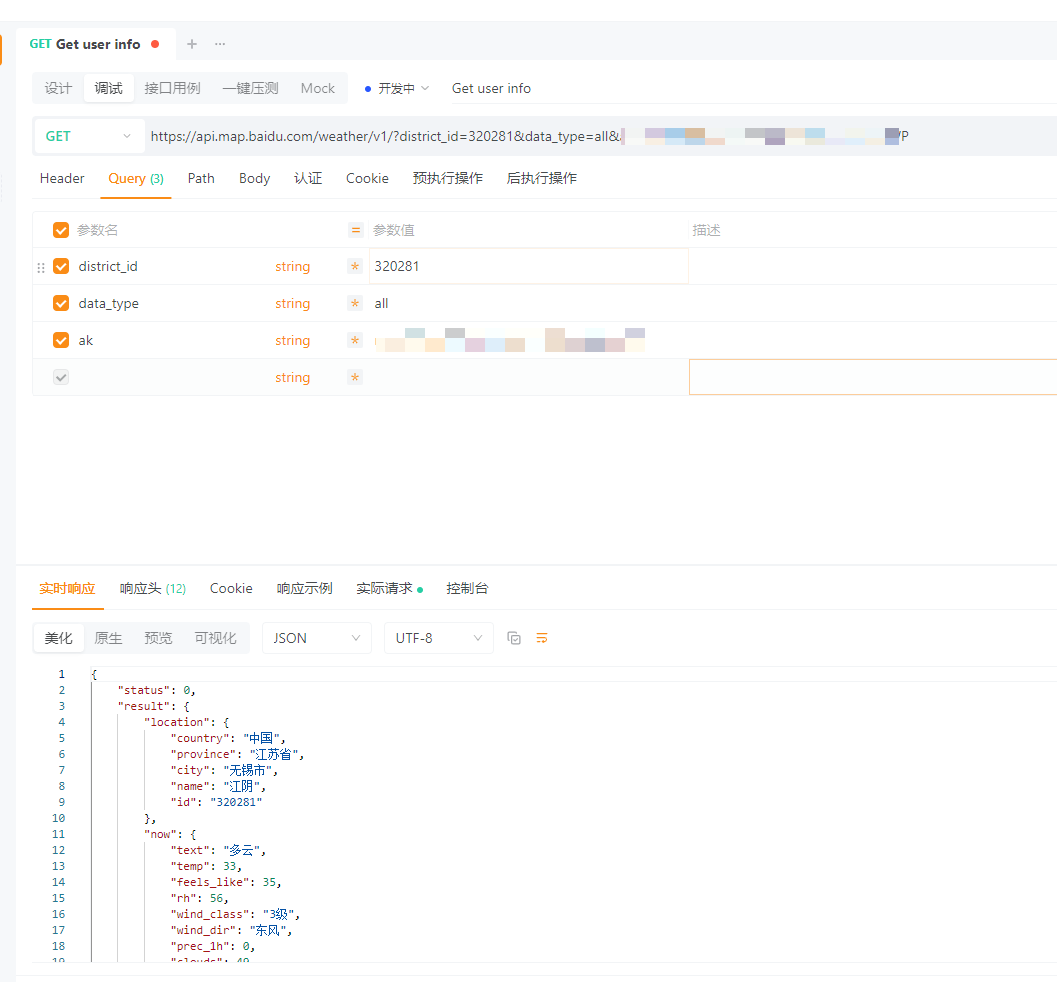Click the request URL input field
This screenshot has width=1057, height=982.
600,136
